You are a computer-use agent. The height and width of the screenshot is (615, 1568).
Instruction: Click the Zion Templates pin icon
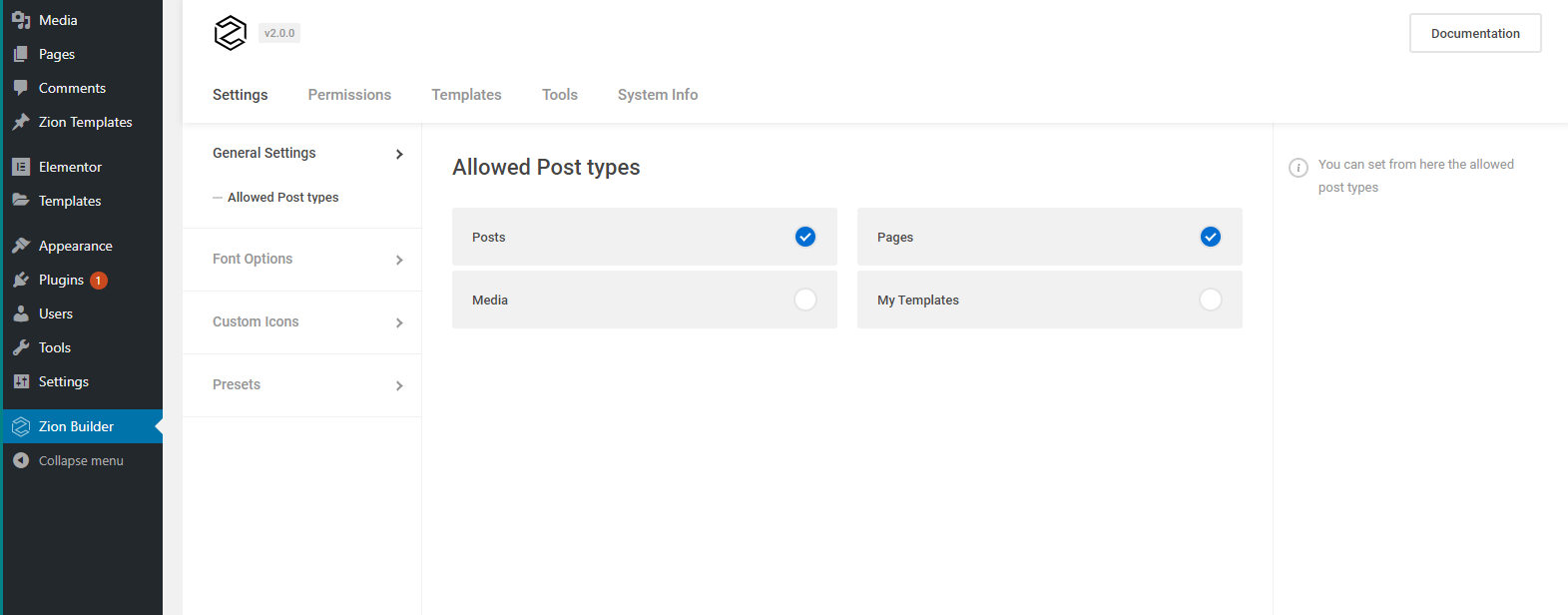point(21,122)
